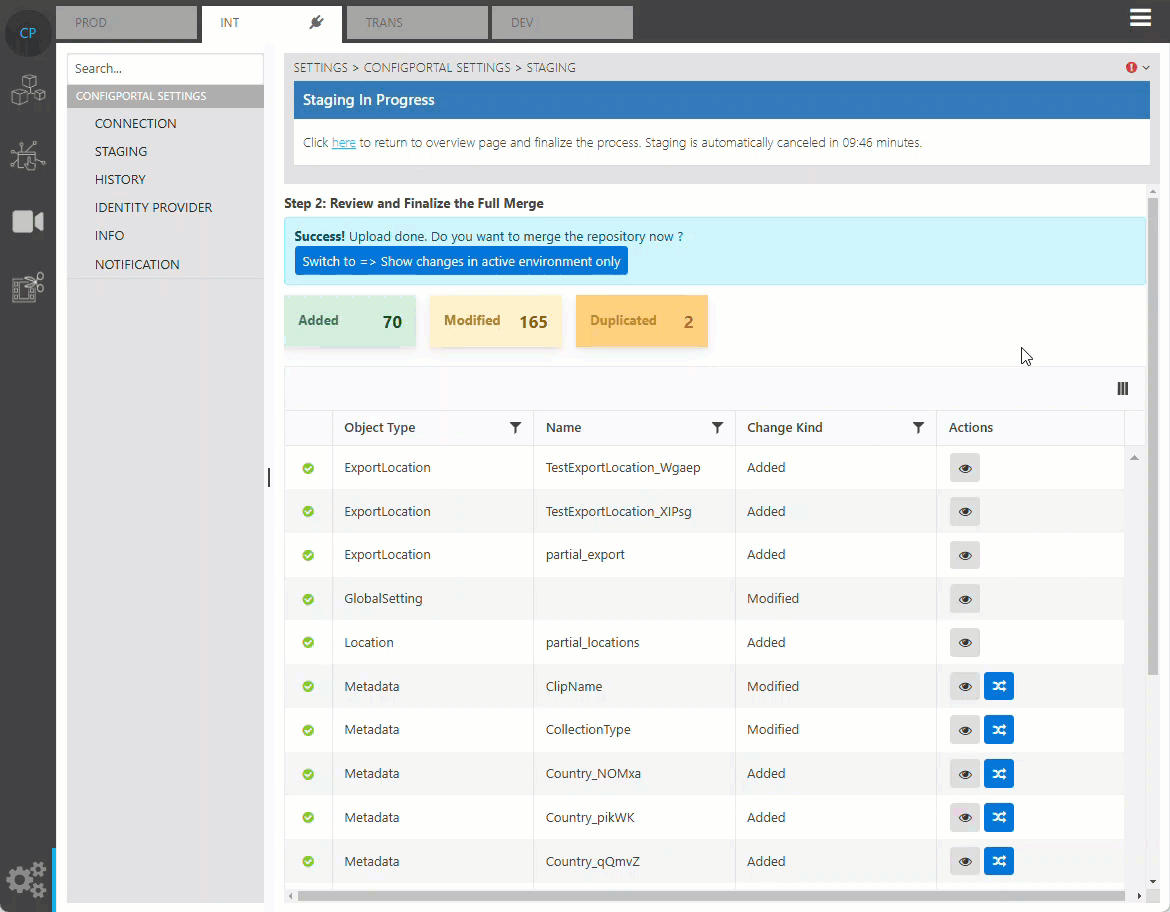
Task: Click the 'here' link to return to overview
Action: tap(343, 143)
